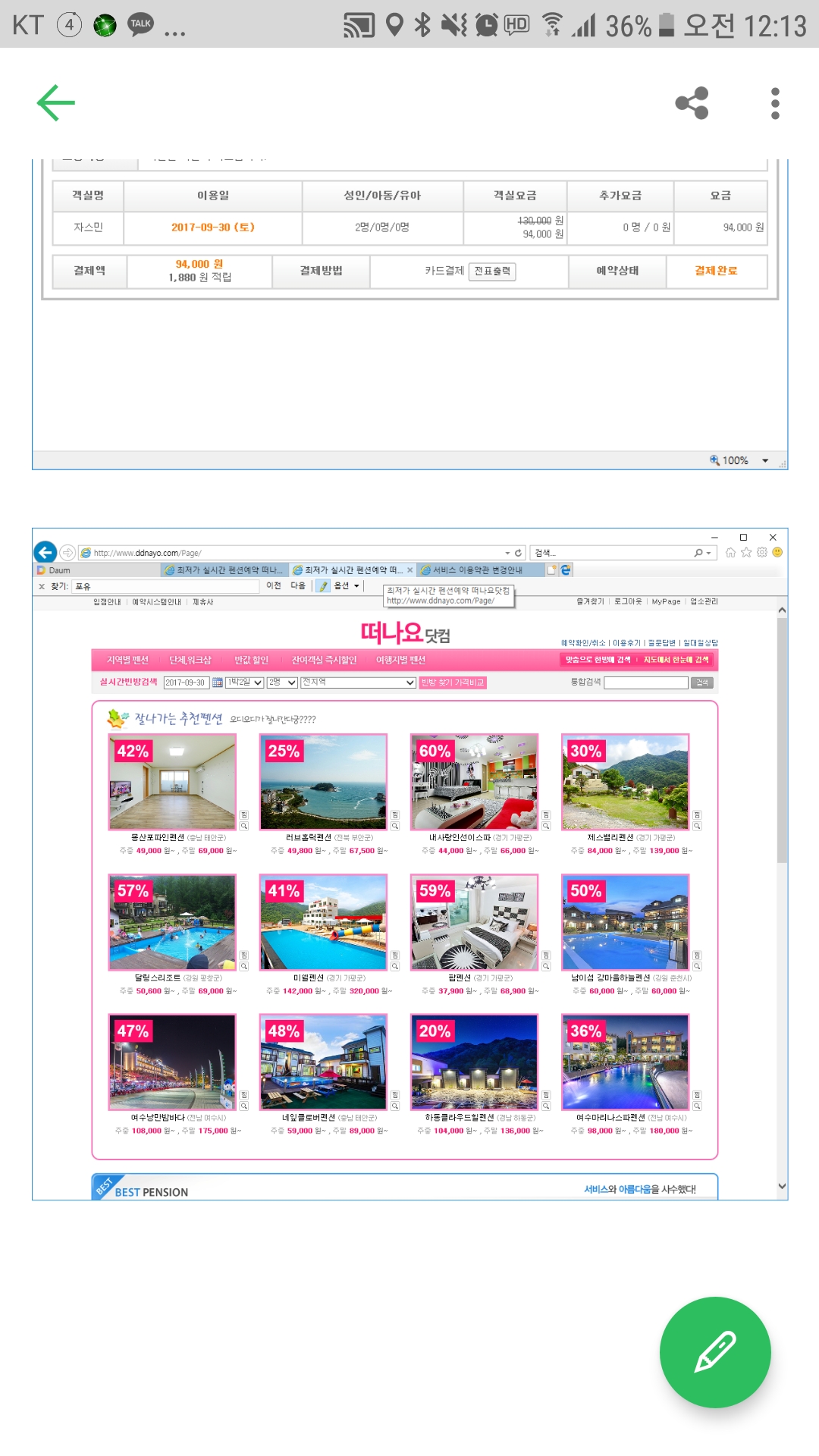Open the favorites star icon in the browser

[x=746, y=552]
